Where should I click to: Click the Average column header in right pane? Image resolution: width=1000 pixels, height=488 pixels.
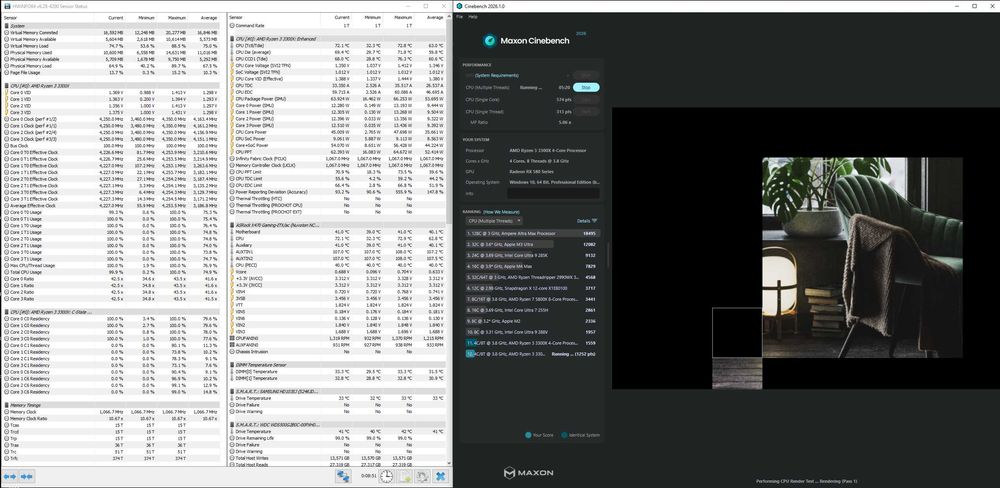[x=435, y=18]
